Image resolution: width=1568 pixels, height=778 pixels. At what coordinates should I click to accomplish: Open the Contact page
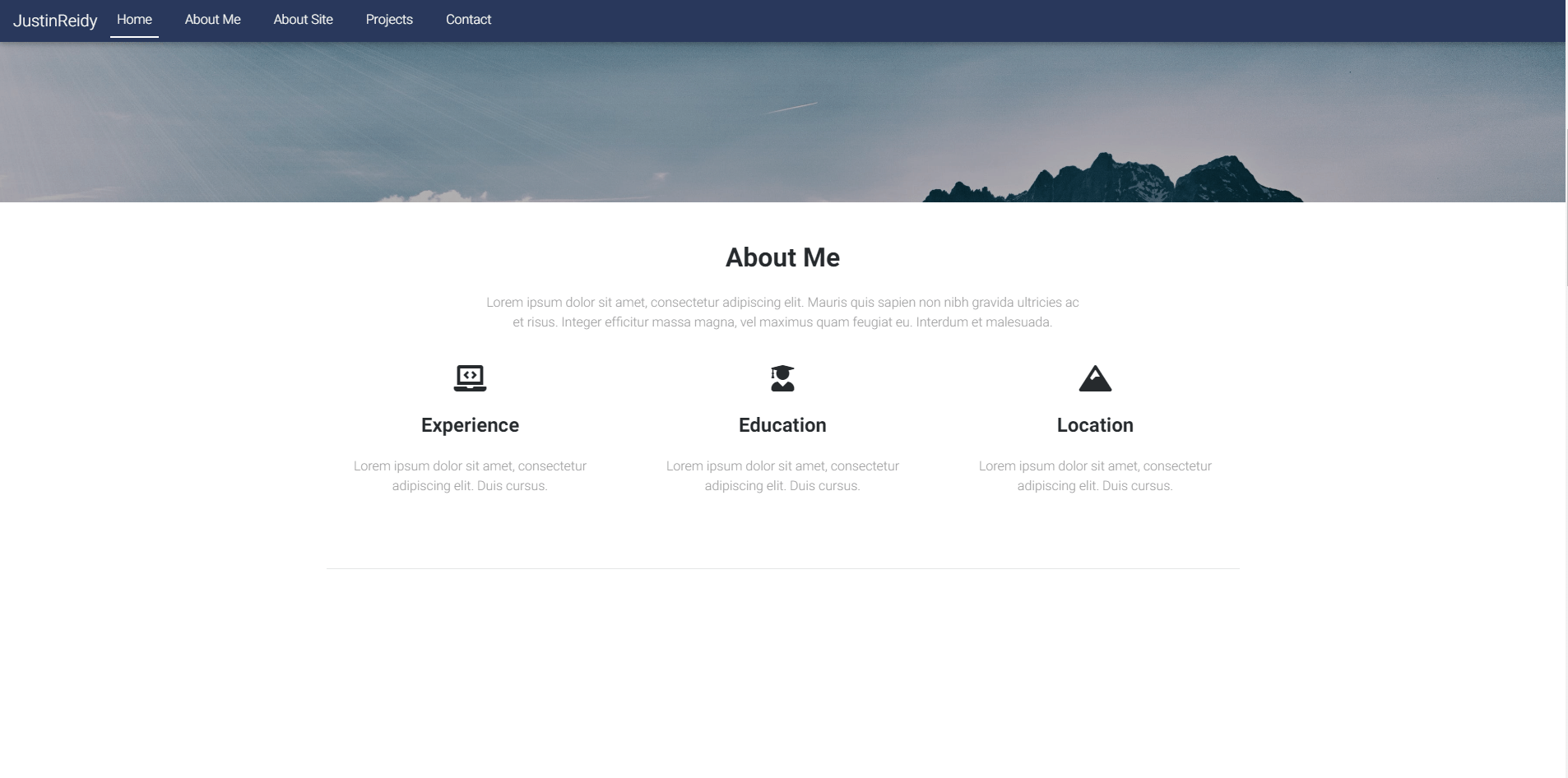tap(467, 19)
